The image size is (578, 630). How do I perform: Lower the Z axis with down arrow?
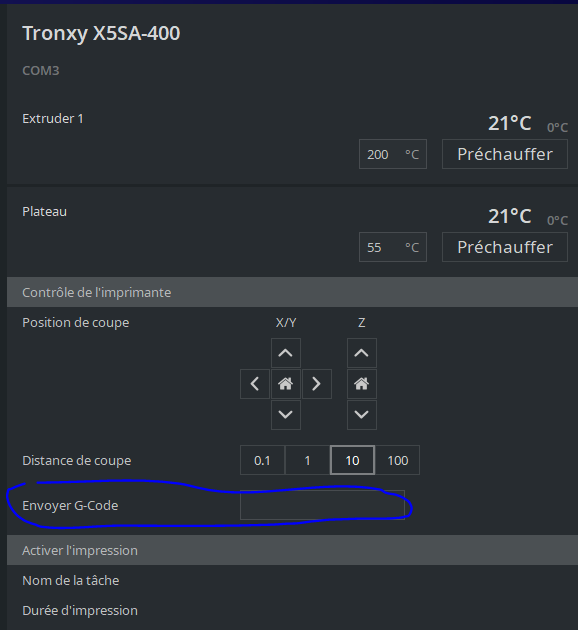click(x=362, y=415)
